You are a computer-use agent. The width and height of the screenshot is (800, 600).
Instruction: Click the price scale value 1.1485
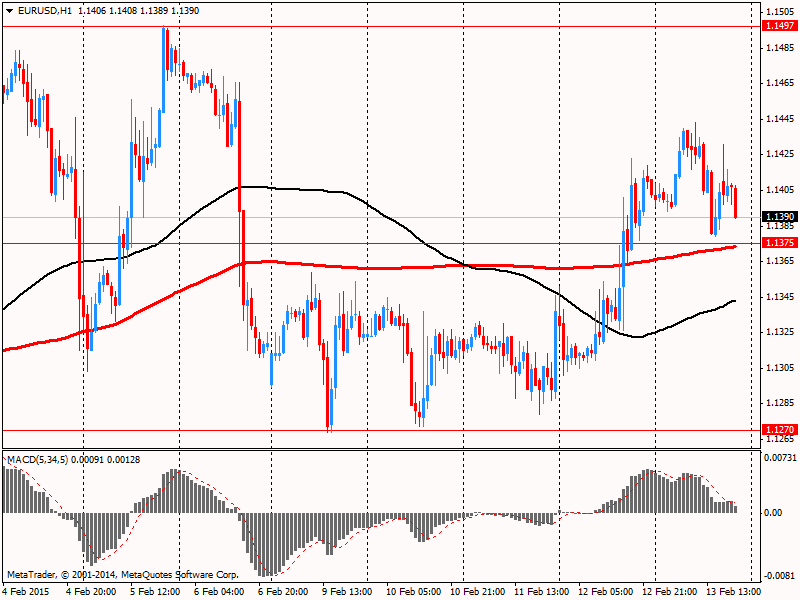(781, 48)
